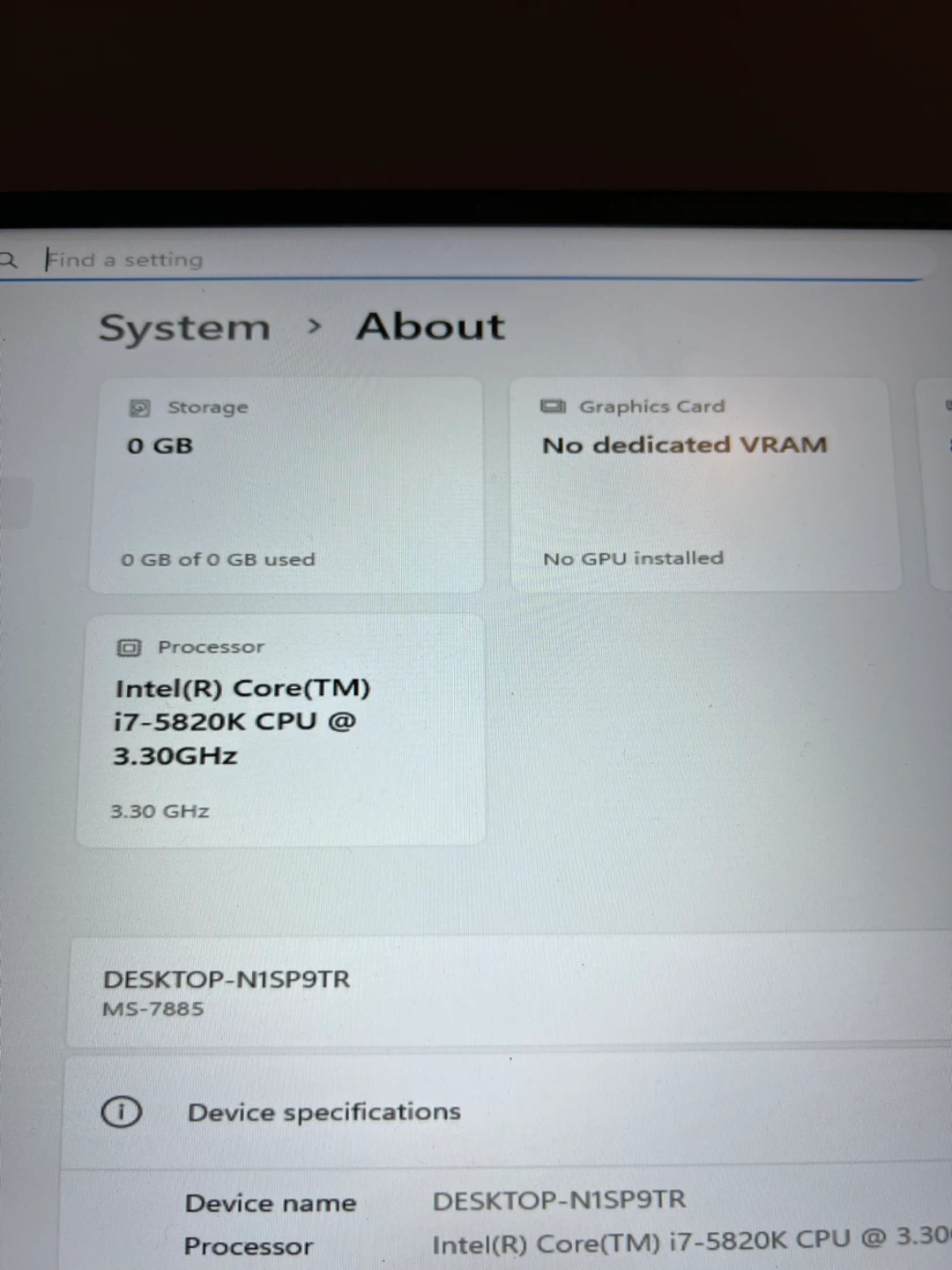Click DESKTOP-N1SP9TR device header name

[x=227, y=979]
